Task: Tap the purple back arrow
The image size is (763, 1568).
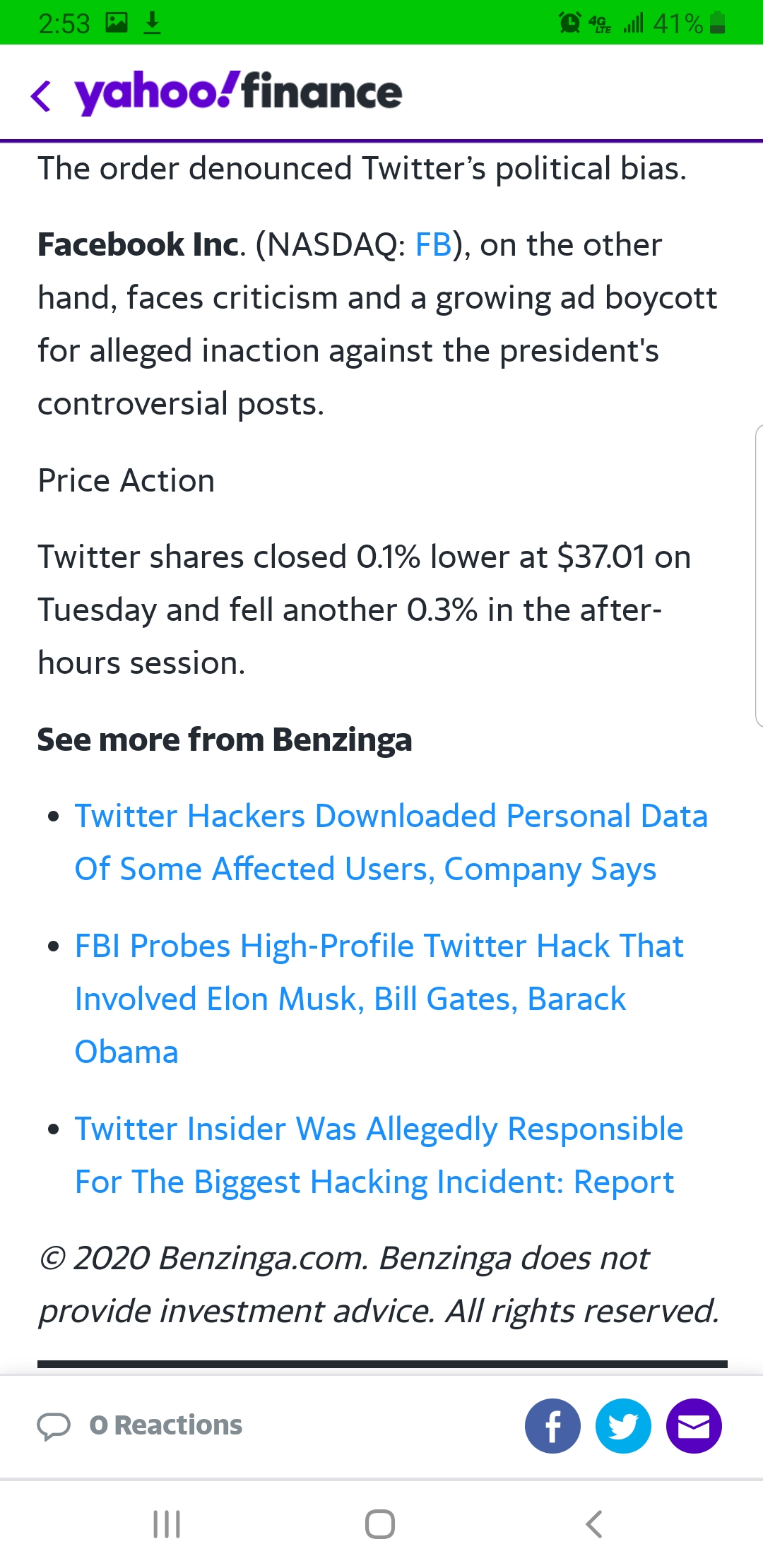Action: pos(41,95)
